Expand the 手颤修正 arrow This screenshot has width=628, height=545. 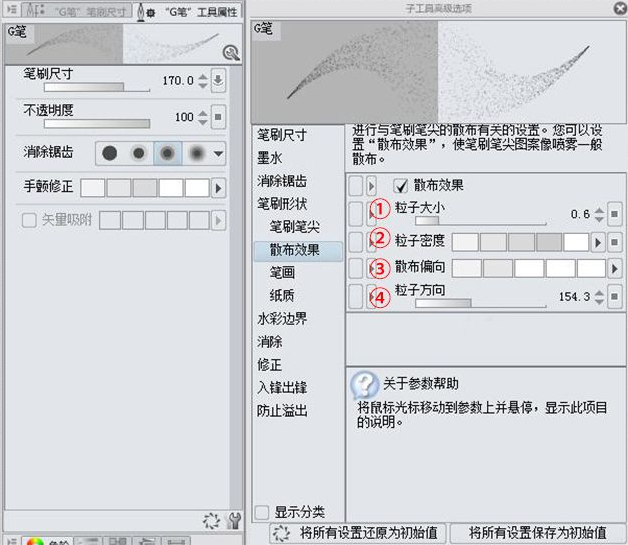pos(218,188)
